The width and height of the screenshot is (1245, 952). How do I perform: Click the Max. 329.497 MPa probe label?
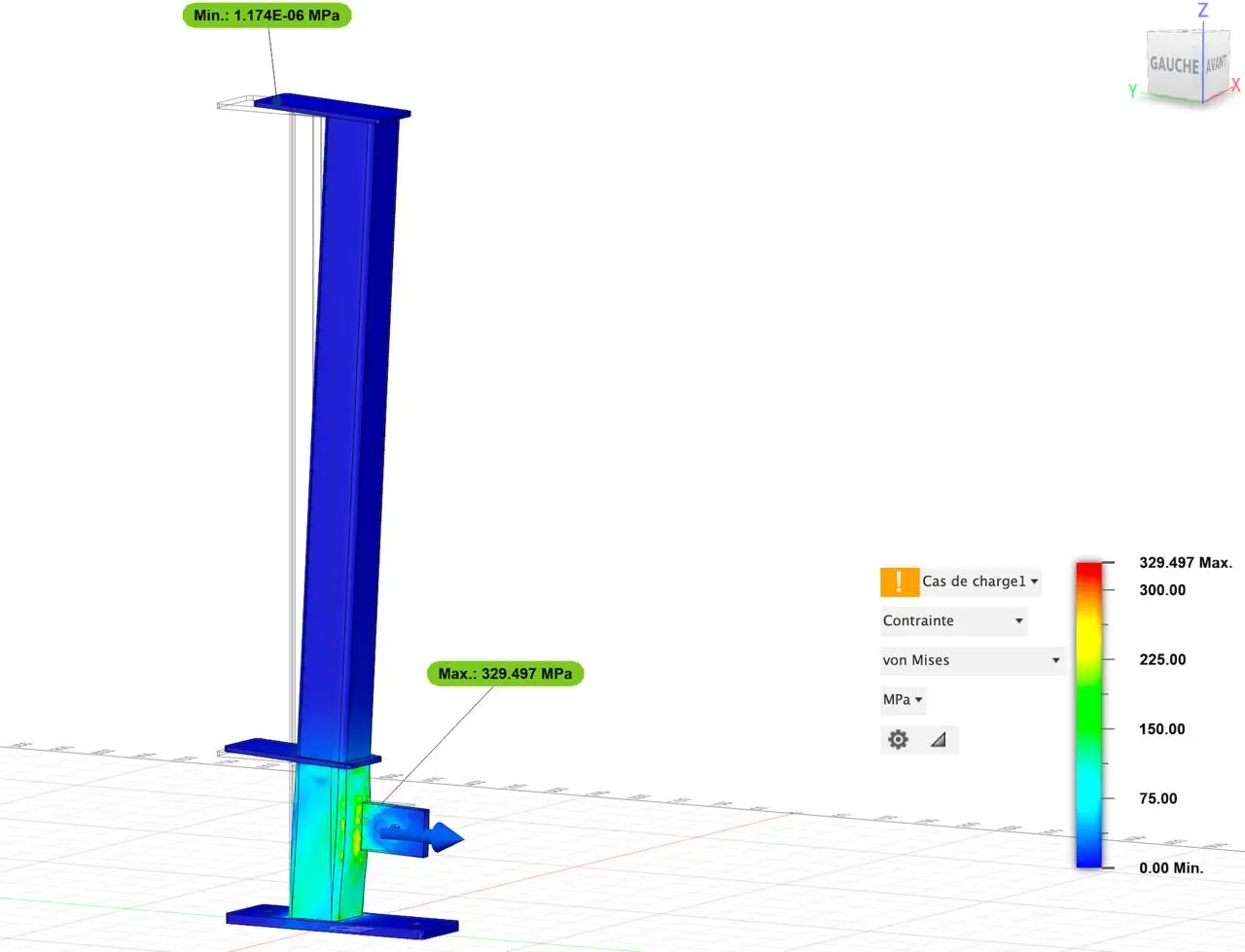505,674
